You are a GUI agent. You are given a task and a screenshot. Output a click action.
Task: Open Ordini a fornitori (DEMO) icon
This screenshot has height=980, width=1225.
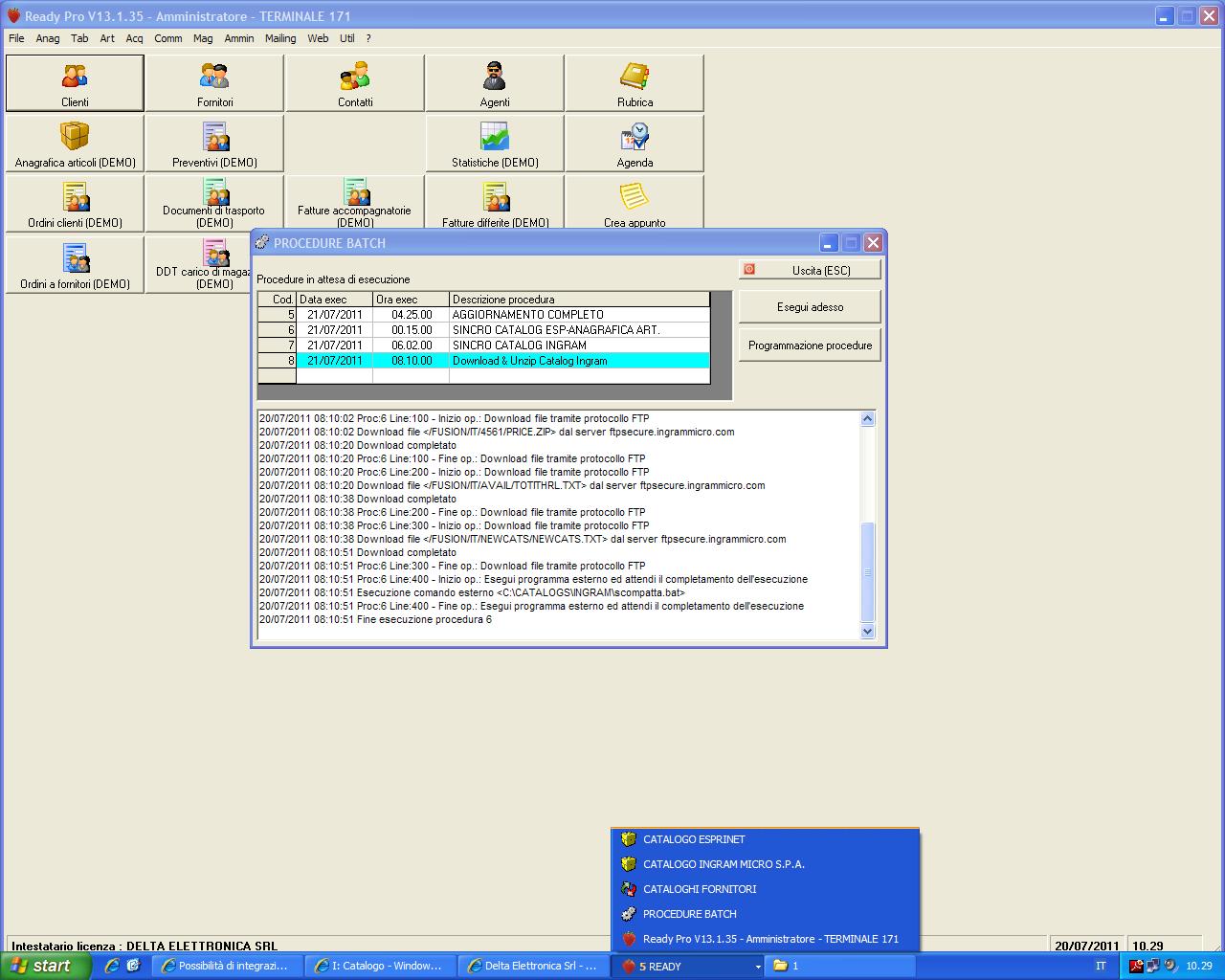coord(75,264)
